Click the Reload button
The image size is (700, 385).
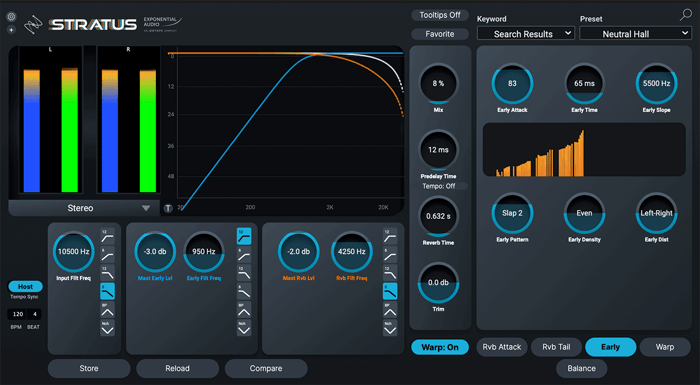pos(177,368)
